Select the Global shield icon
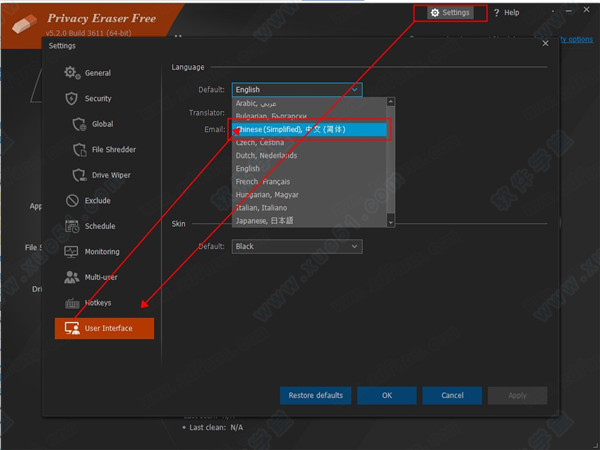Image resolution: width=600 pixels, height=450 pixels. (81, 124)
